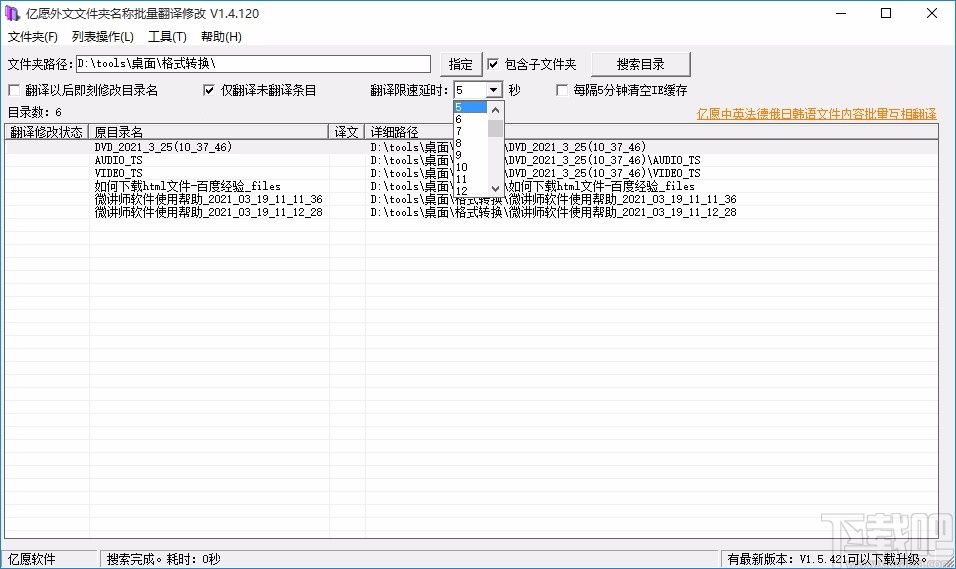Click the 指定 button

tap(460, 64)
